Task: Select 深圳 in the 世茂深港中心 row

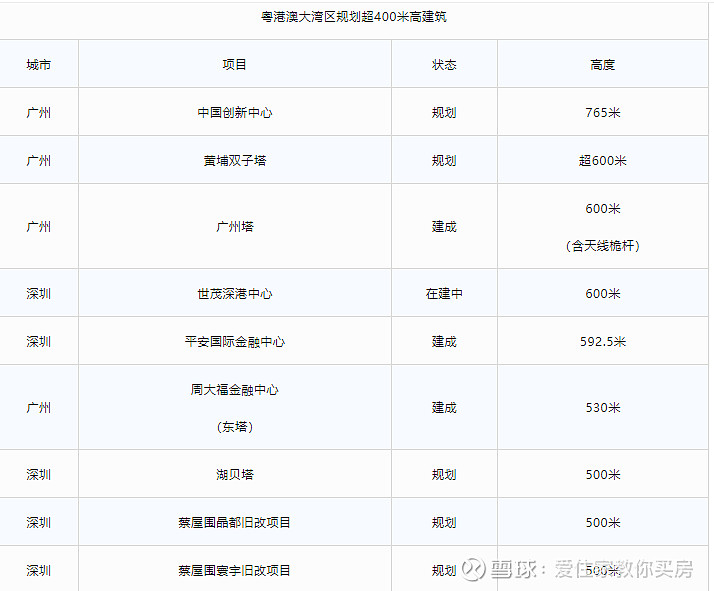Action: click(x=39, y=294)
